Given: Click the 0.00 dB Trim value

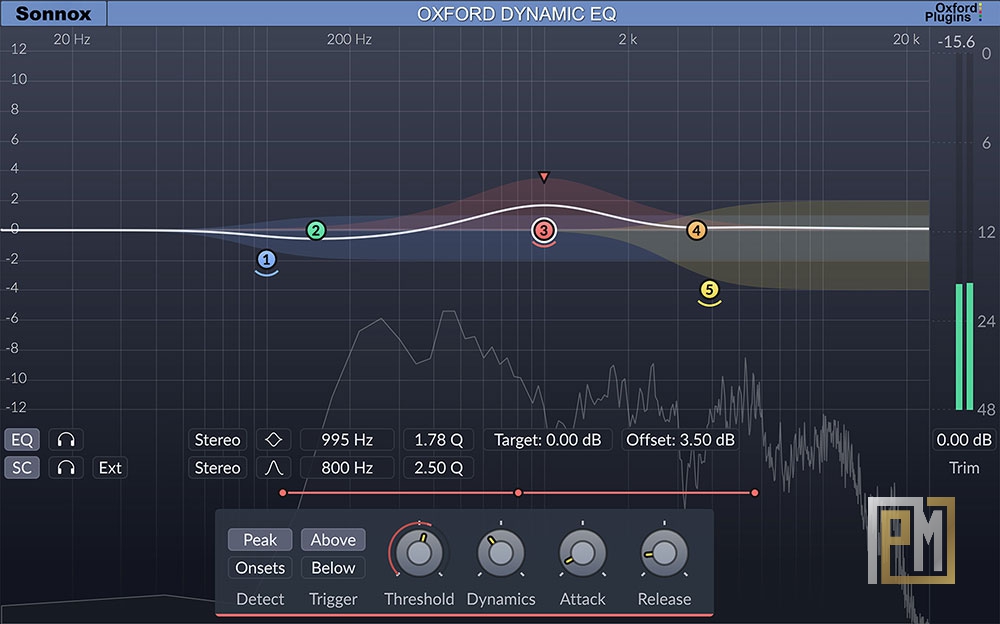Looking at the screenshot, I should (964, 440).
